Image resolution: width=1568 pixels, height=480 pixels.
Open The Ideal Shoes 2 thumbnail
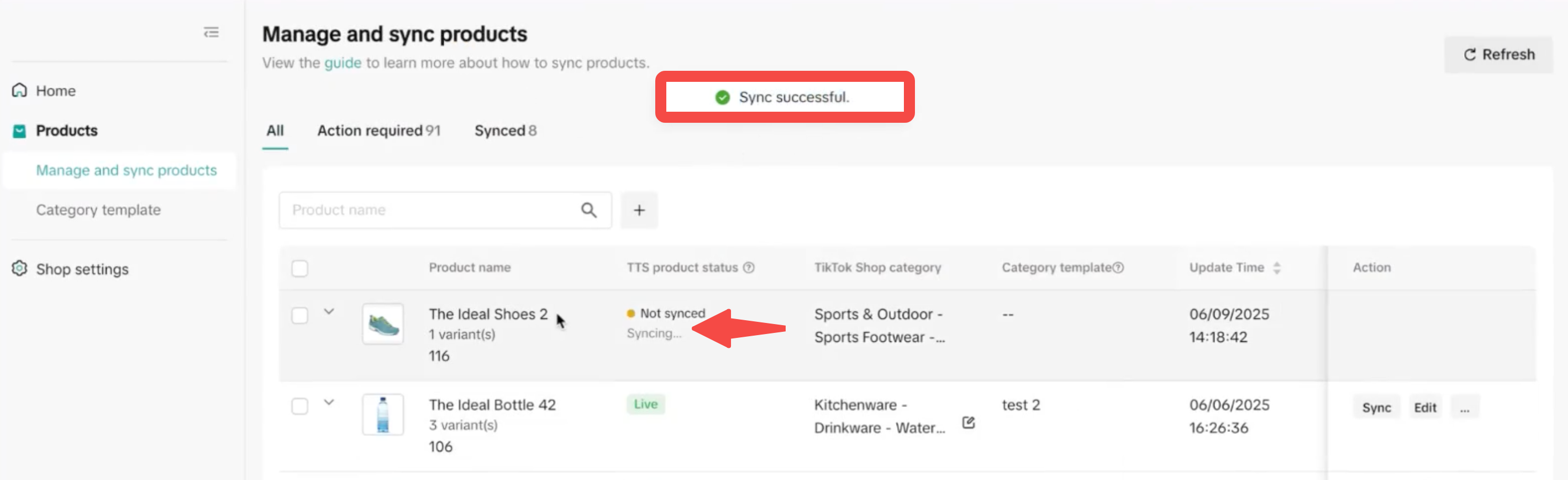click(x=383, y=324)
